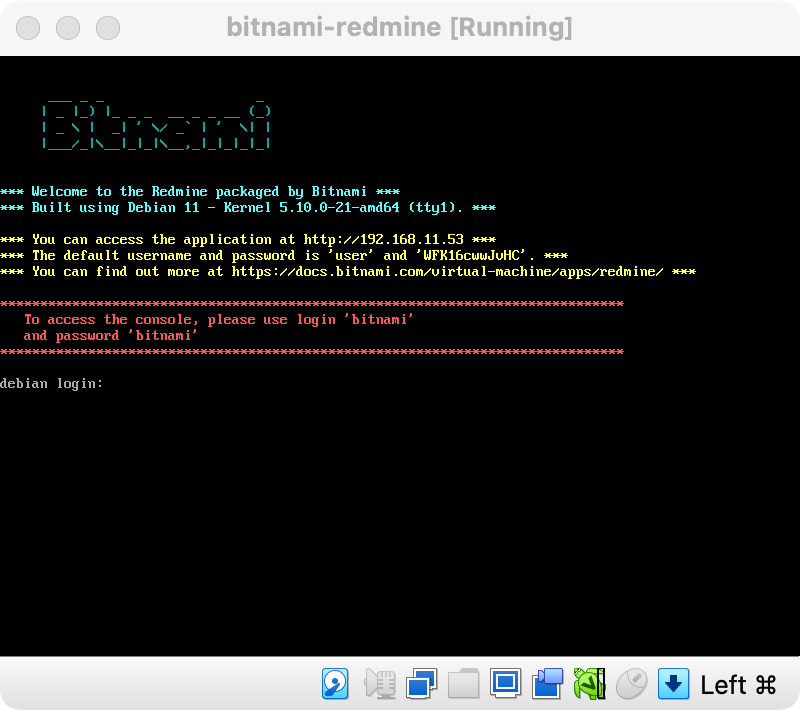The height and width of the screenshot is (710, 800).
Task: Click the "and password 'bitnami'" line
Action: click(110, 336)
